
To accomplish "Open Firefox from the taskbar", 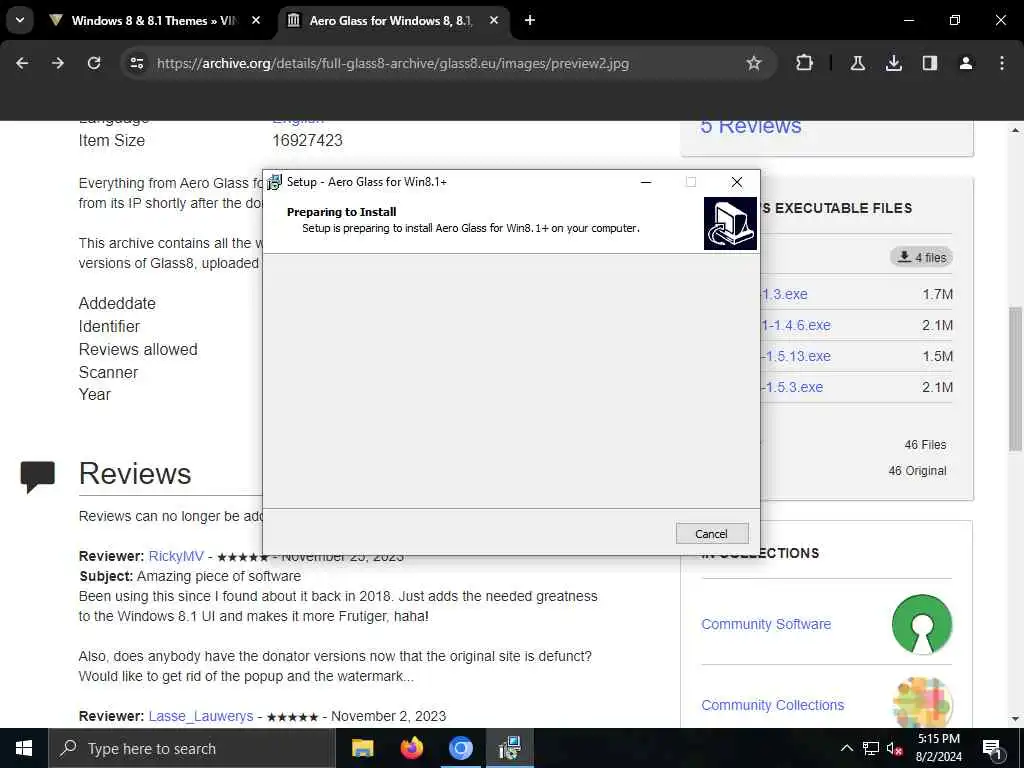I will point(411,748).
